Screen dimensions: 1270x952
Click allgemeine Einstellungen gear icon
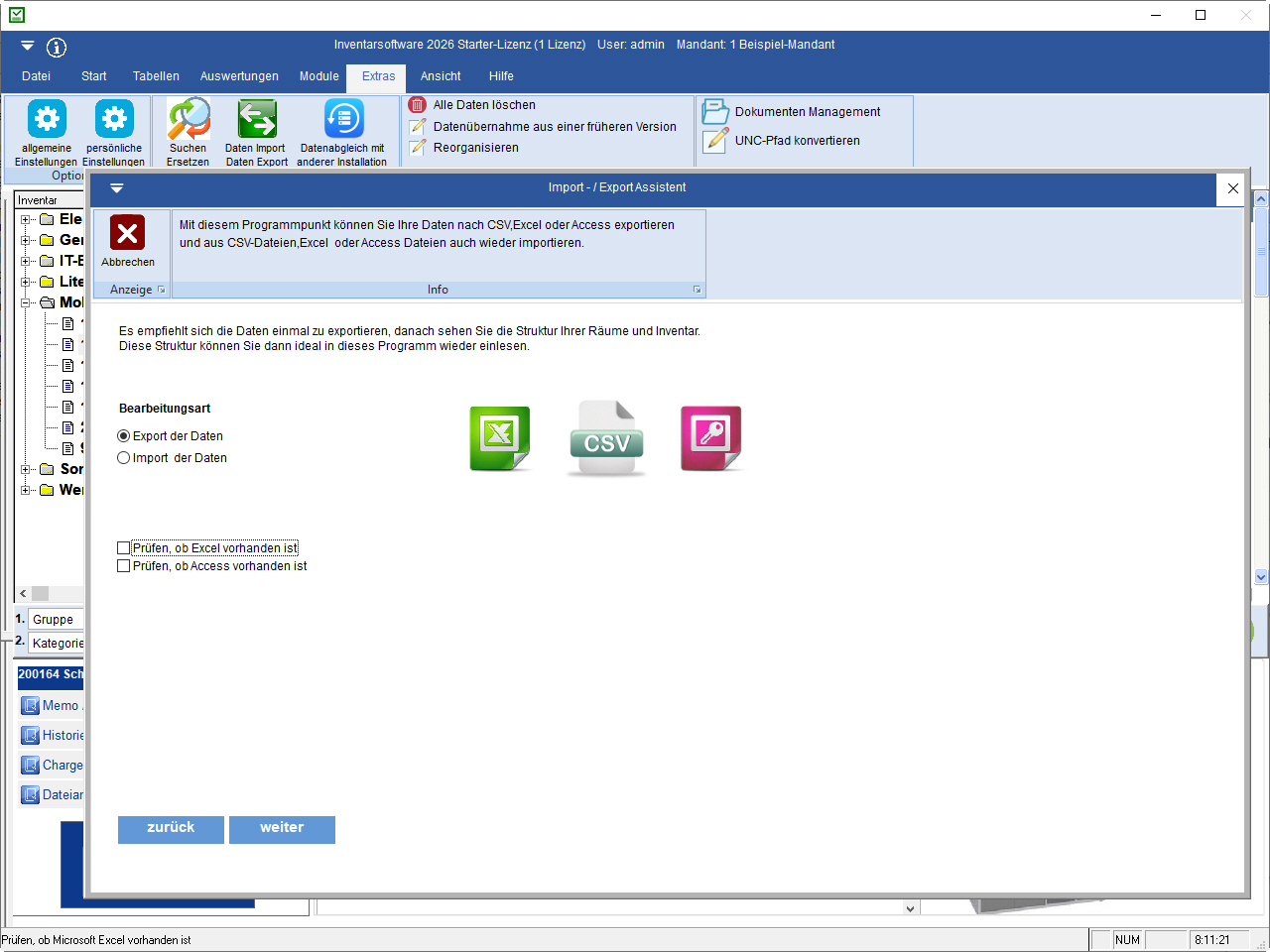tap(47, 120)
